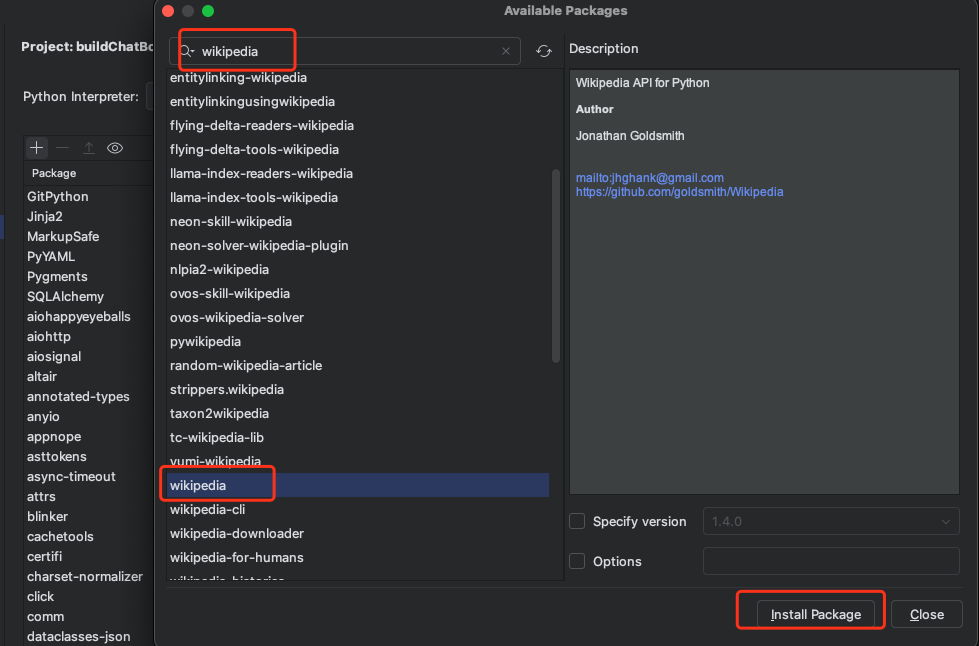
Task: Select appnope in installed packages
Action: point(54,436)
